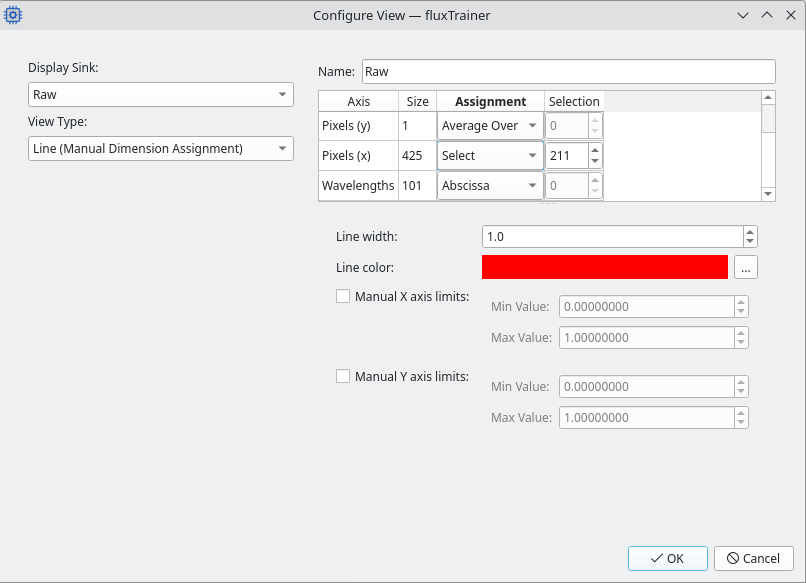Click the Assignment column header
The image size is (806, 583).
(490, 102)
